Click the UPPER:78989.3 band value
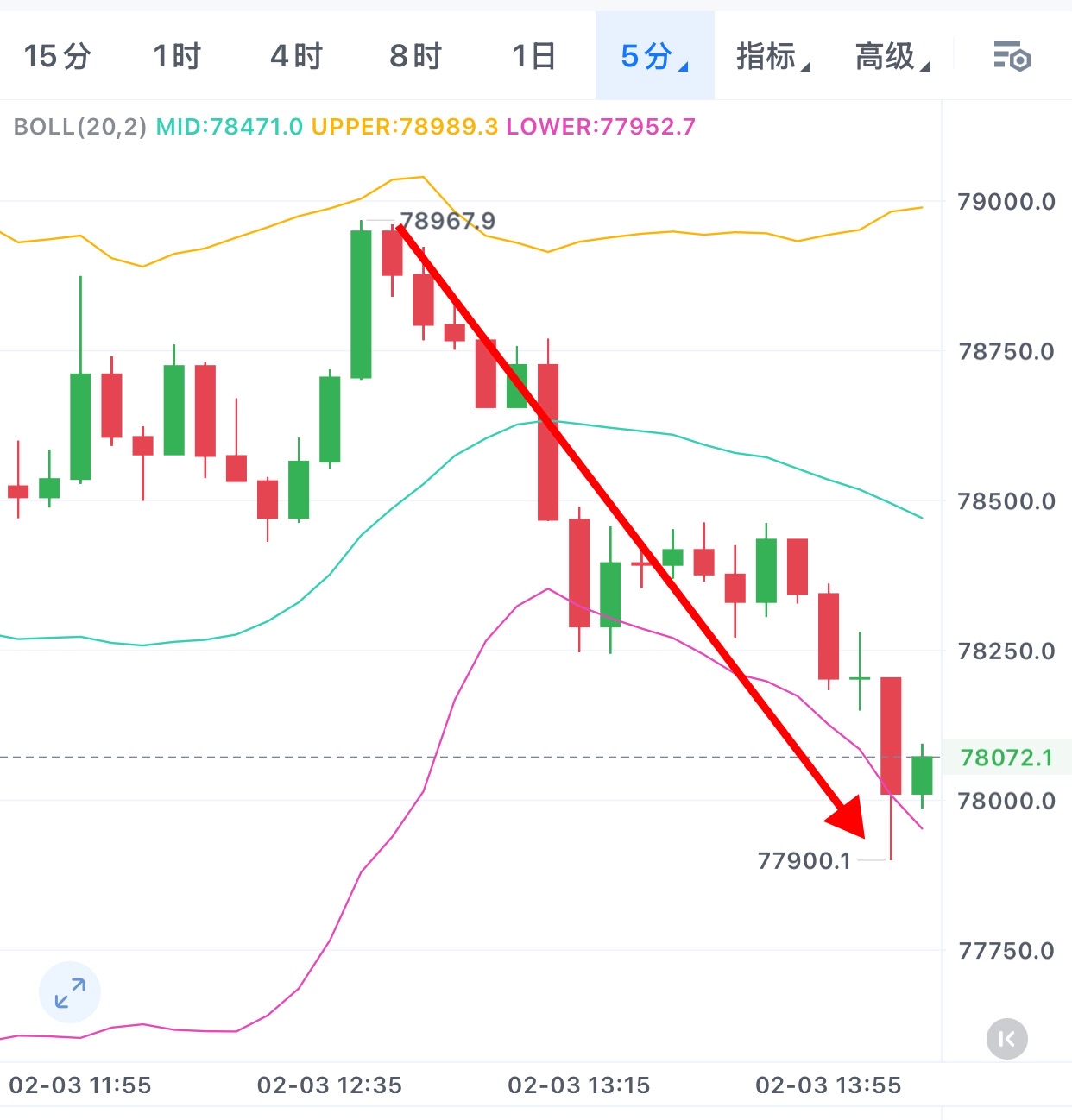The image size is (1072, 1120). click(x=404, y=127)
